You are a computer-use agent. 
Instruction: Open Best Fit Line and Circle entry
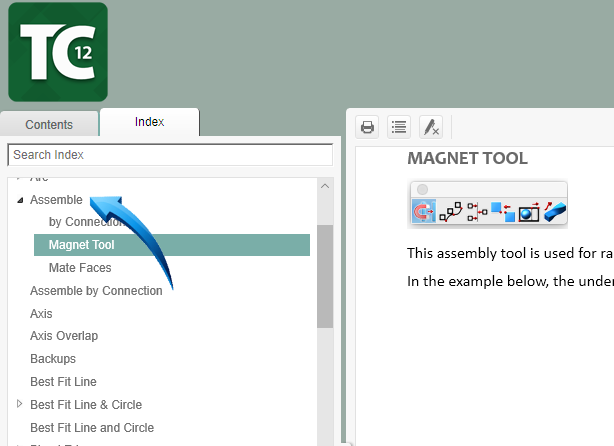point(92,428)
